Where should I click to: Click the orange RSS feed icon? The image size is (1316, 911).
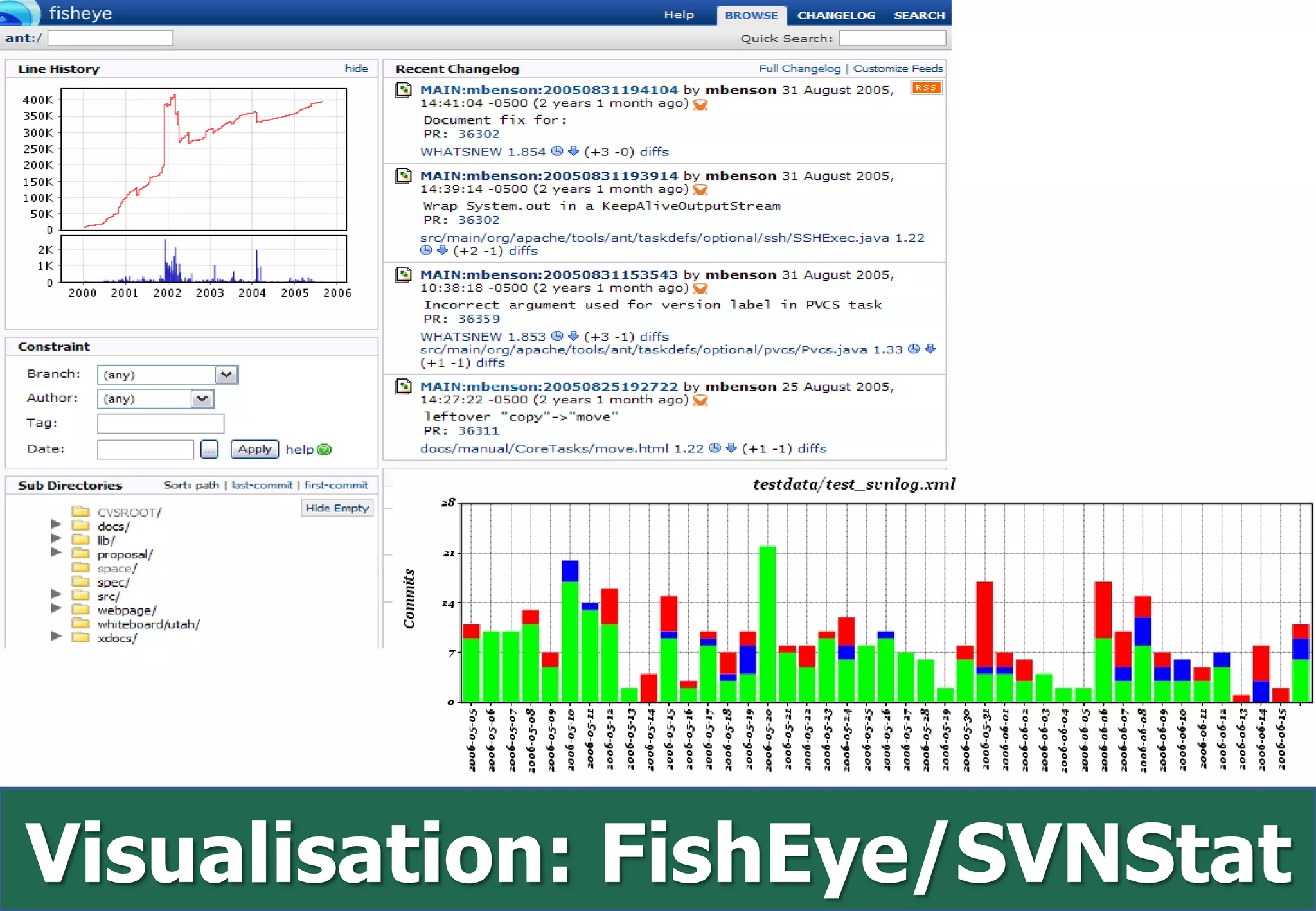pos(926,88)
